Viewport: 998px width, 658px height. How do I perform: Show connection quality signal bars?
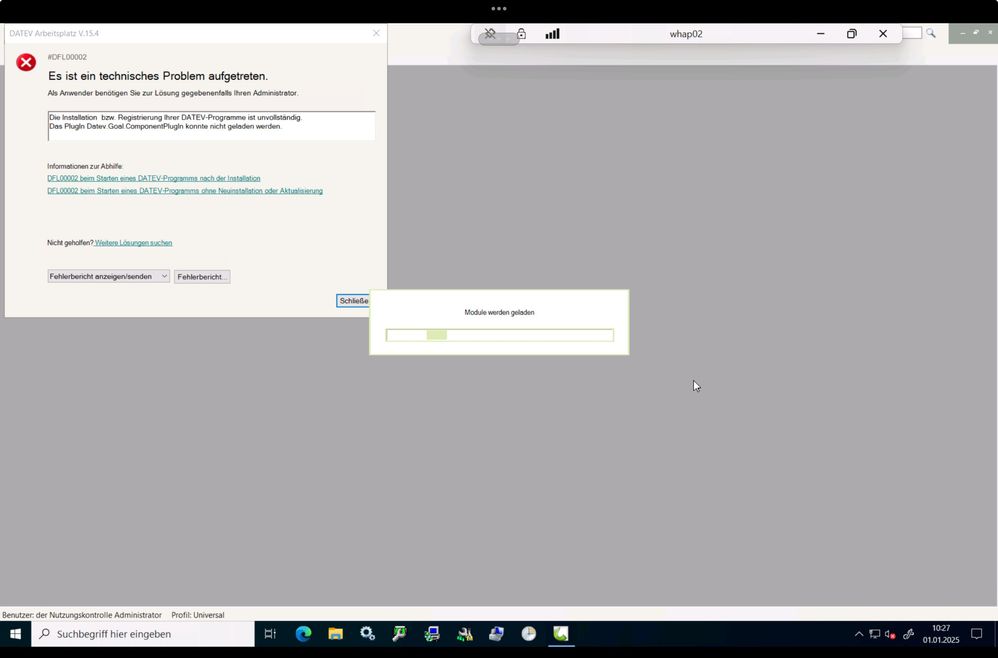(552, 34)
